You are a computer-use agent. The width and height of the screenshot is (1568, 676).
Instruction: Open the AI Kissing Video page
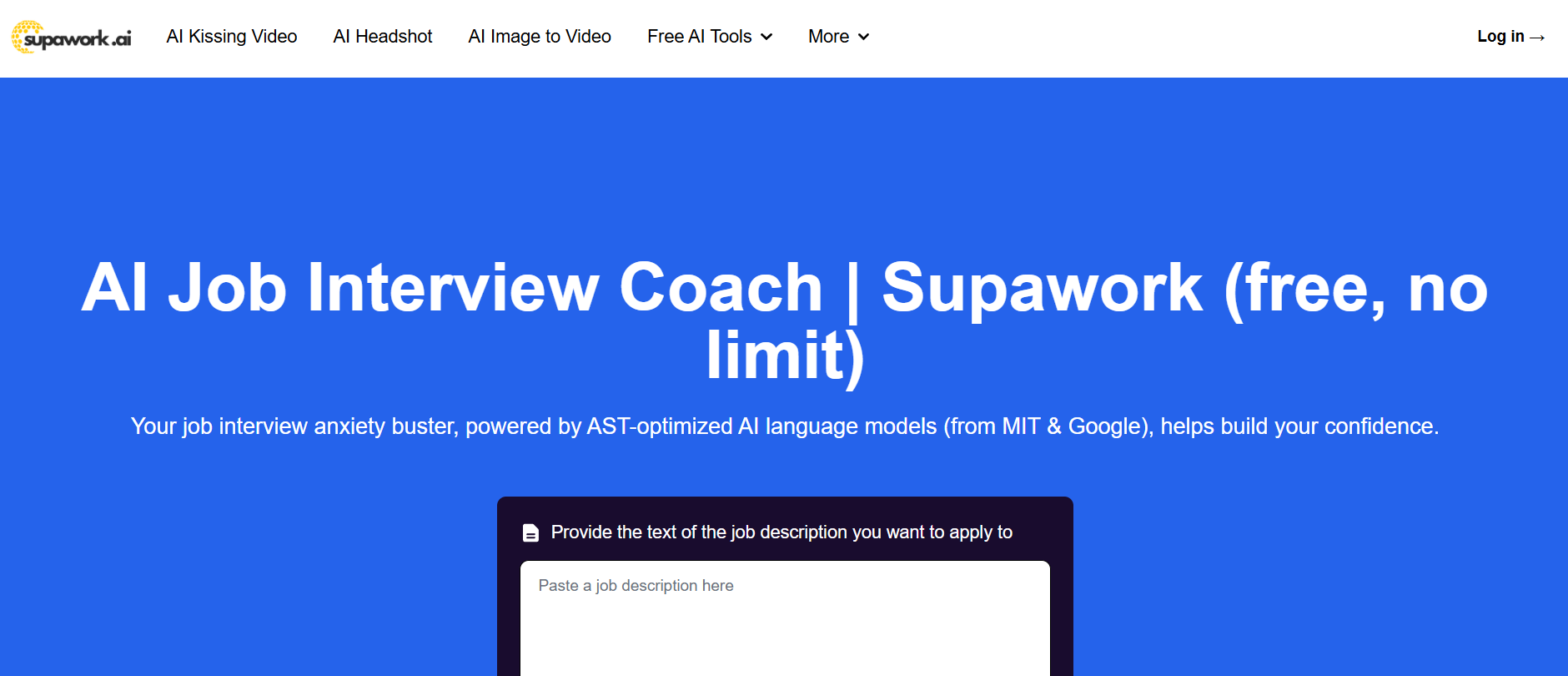tap(232, 37)
